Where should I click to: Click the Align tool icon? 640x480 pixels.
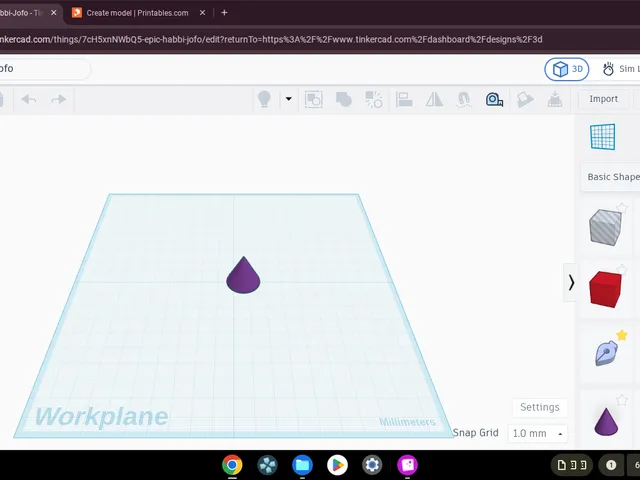404,99
